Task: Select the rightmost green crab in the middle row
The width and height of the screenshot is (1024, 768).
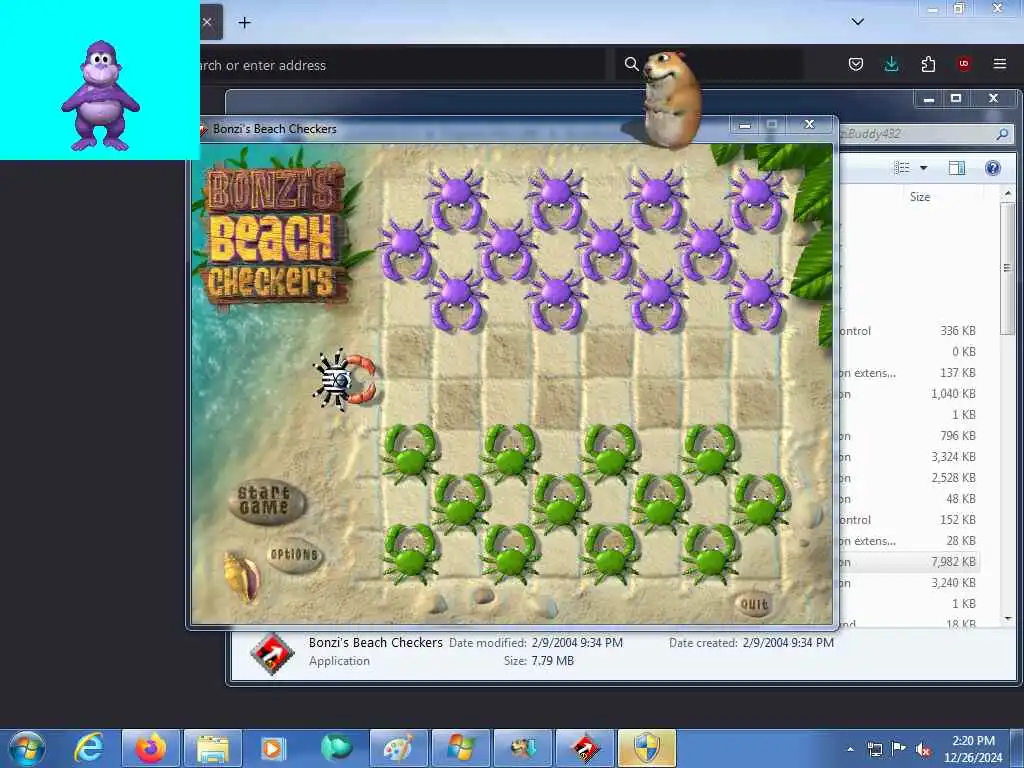Action: tap(761, 503)
